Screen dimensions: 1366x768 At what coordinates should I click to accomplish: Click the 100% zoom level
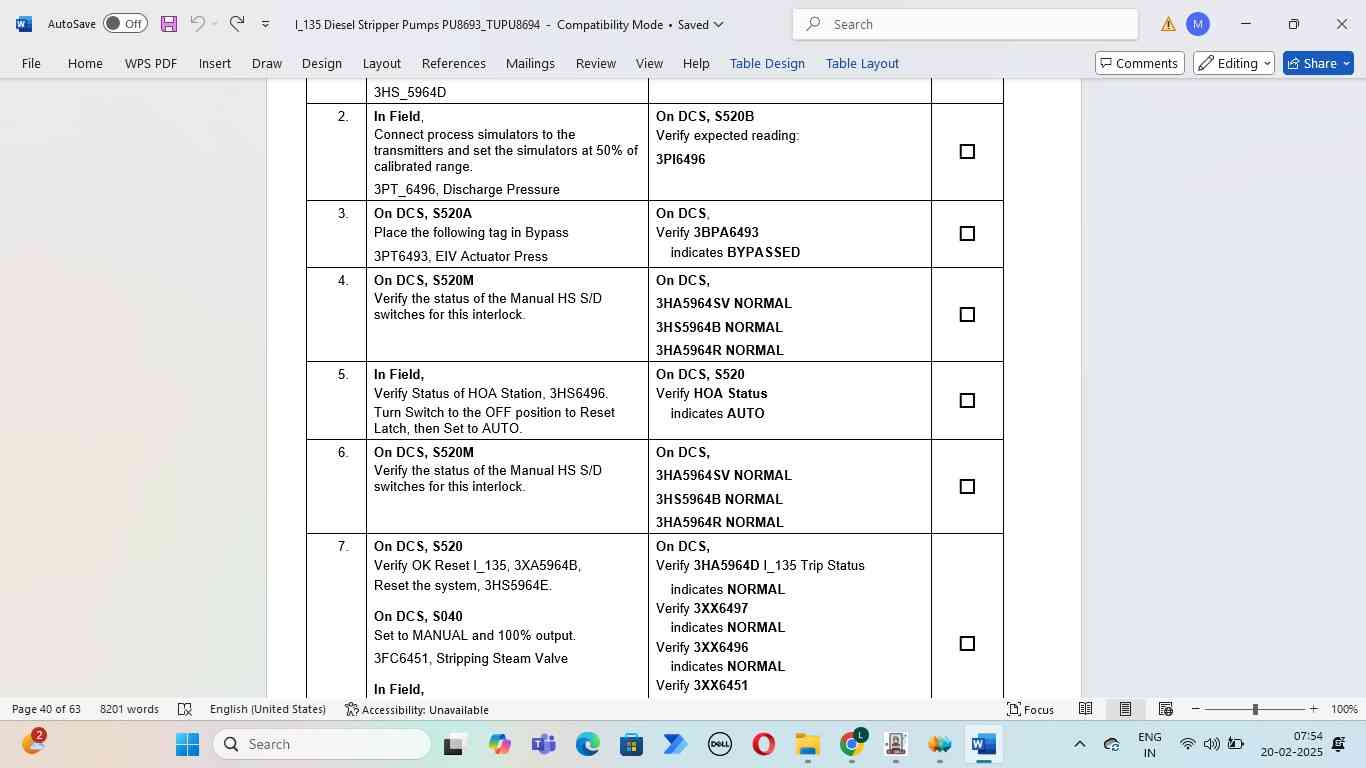click(1344, 709)
